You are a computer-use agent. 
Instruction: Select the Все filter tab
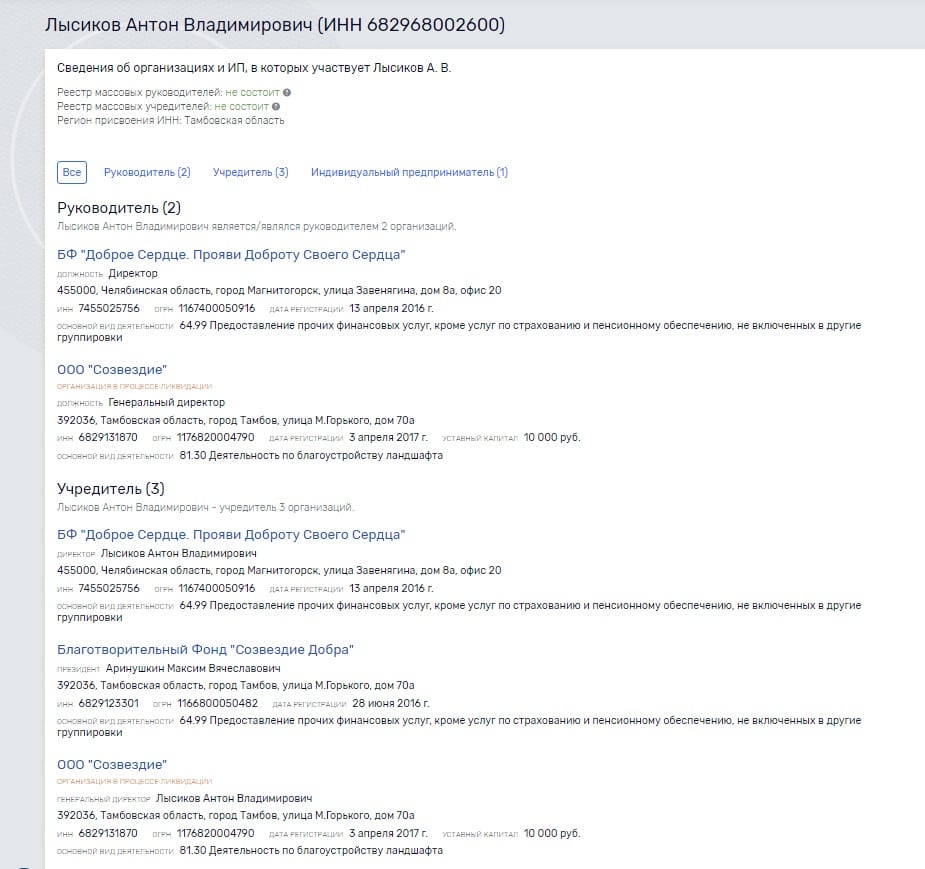(x=72, y=172)
